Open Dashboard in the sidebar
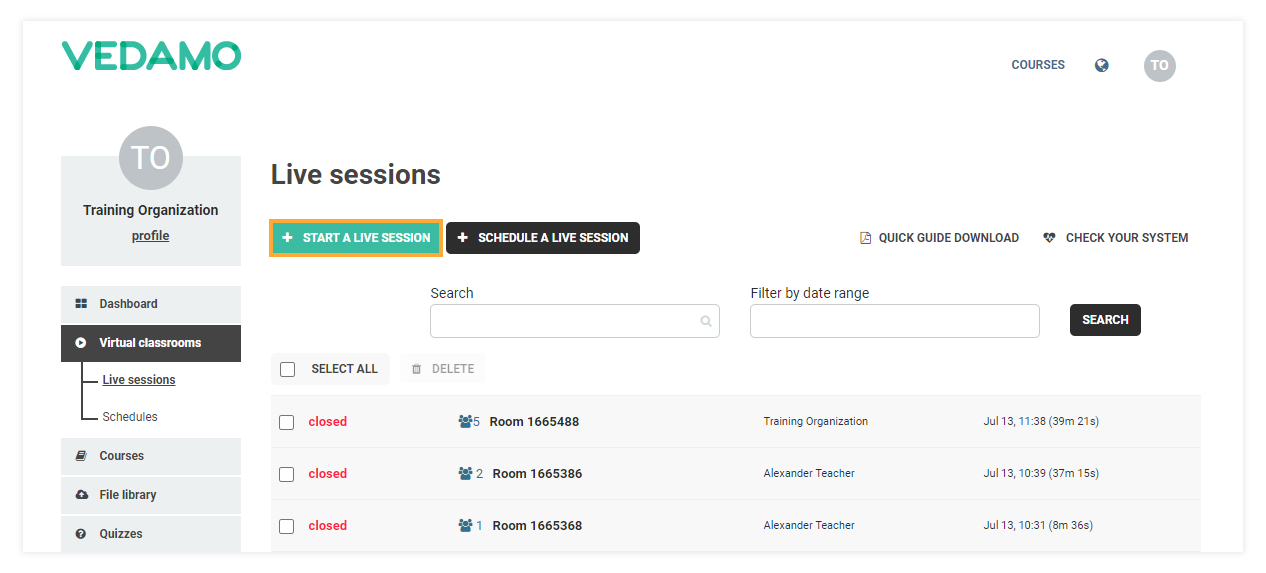Image resolution: width=1266 pixels, height=573 pixels. click(151, 304)
